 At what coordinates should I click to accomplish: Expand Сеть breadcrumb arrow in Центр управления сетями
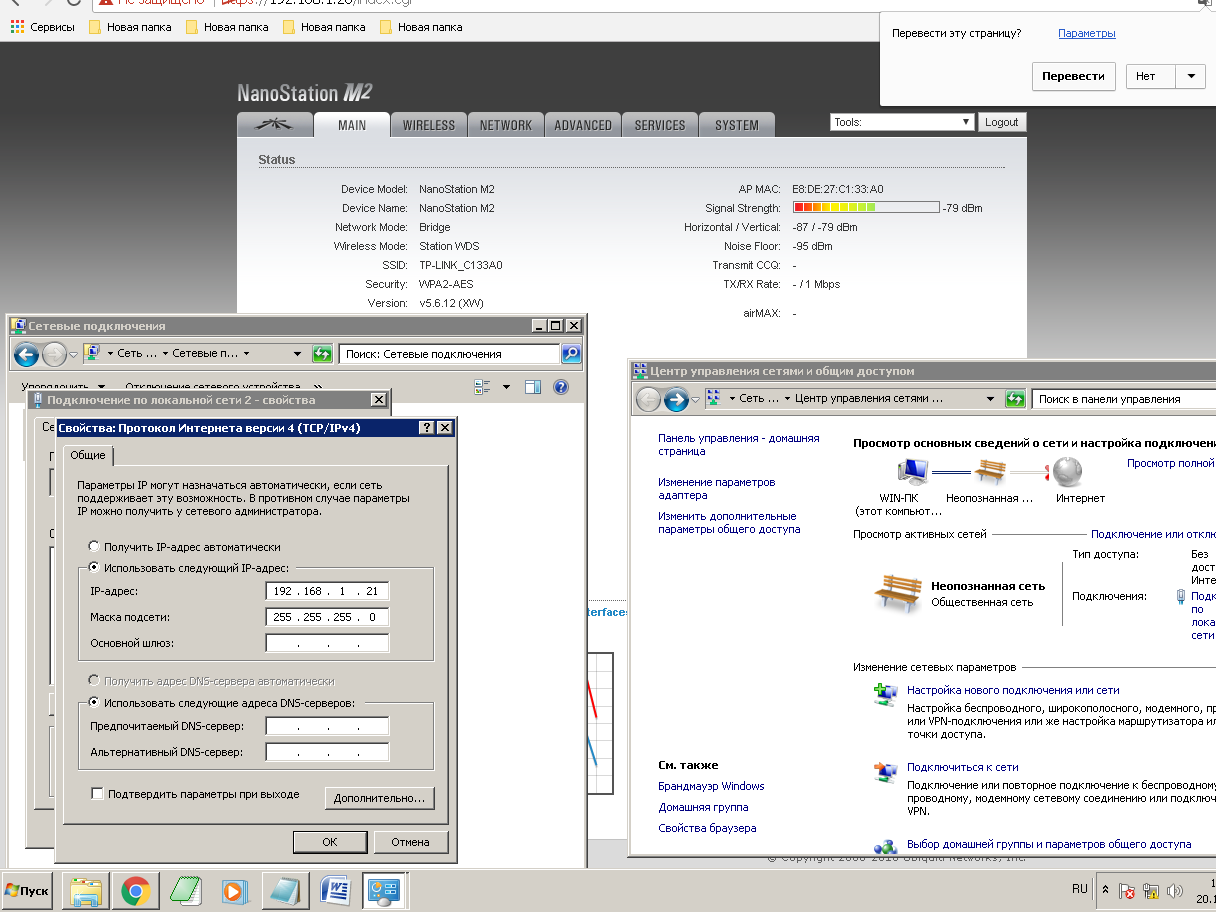pyautogui.click(x=785, y=399)
